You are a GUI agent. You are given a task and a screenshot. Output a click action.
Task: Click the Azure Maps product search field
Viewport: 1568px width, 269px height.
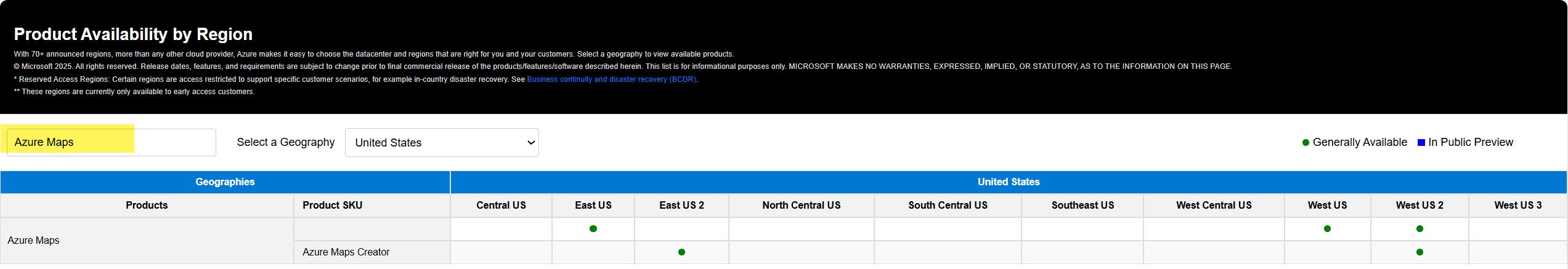112,142
